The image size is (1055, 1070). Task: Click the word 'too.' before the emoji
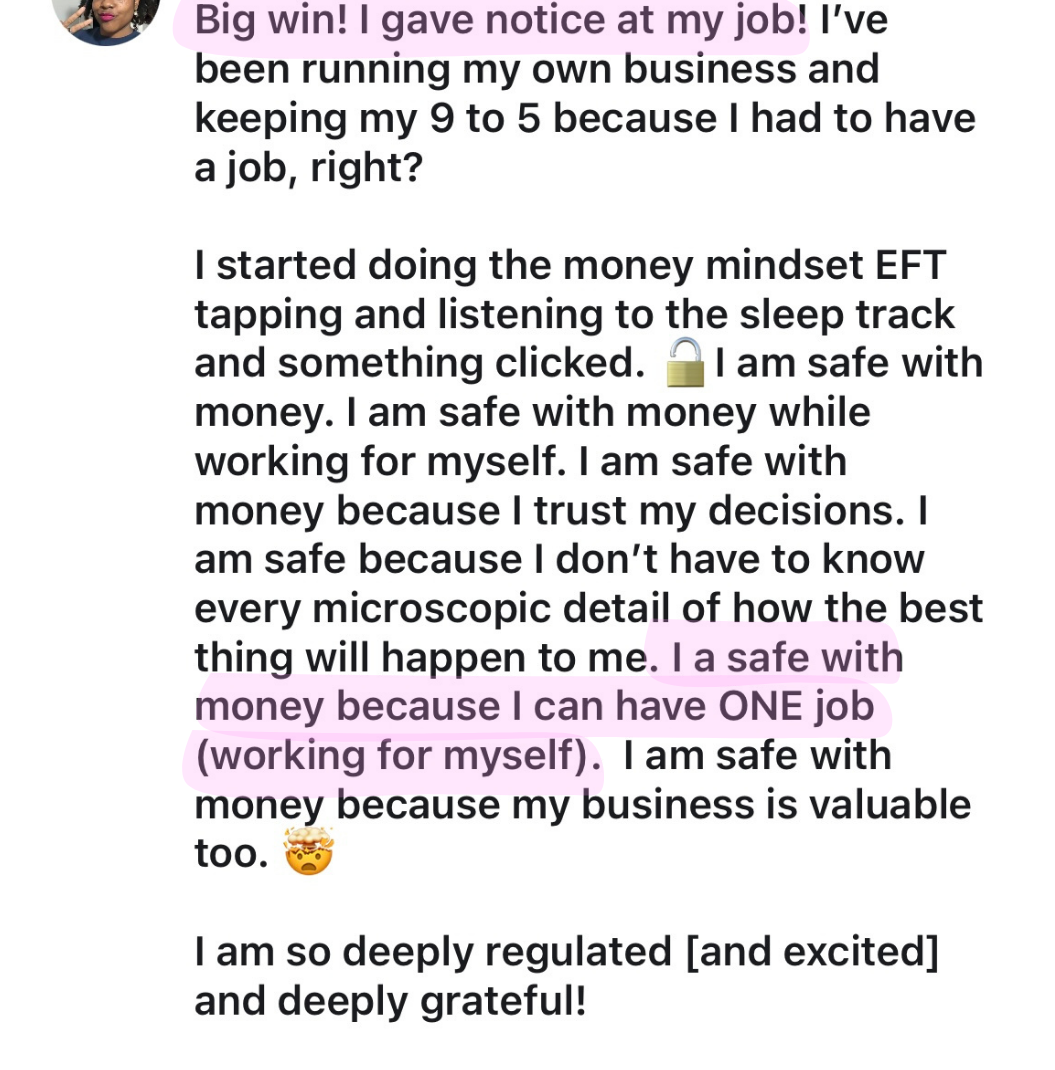232,854
